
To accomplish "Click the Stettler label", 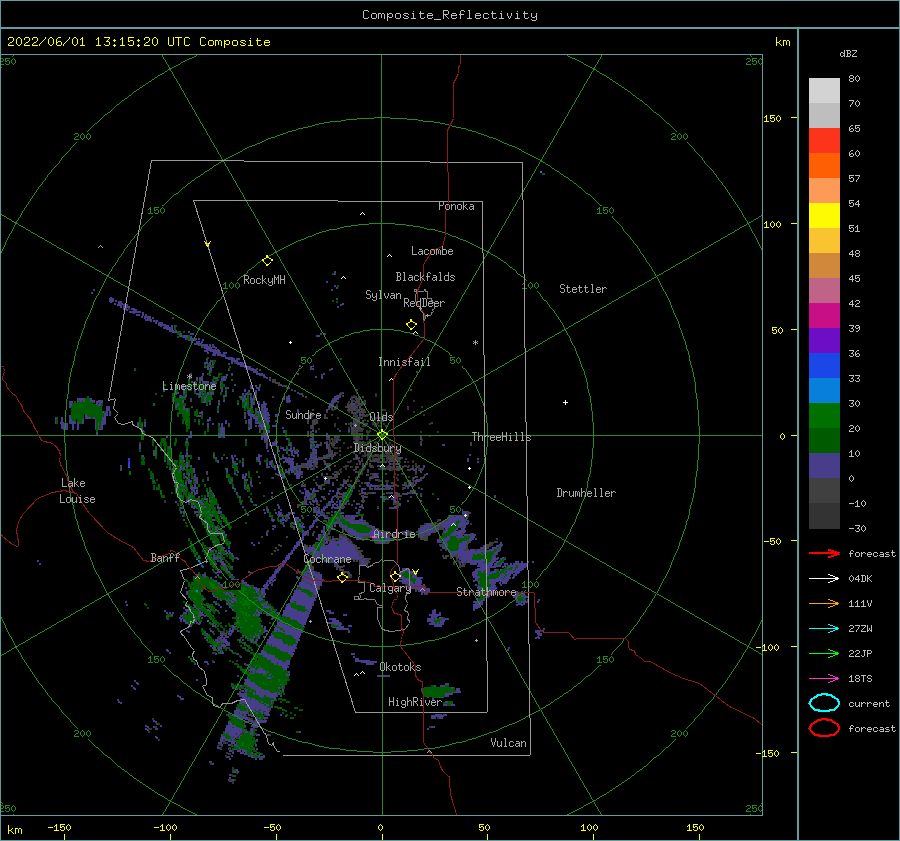I will pyautogui.click(x=583, y=289).
